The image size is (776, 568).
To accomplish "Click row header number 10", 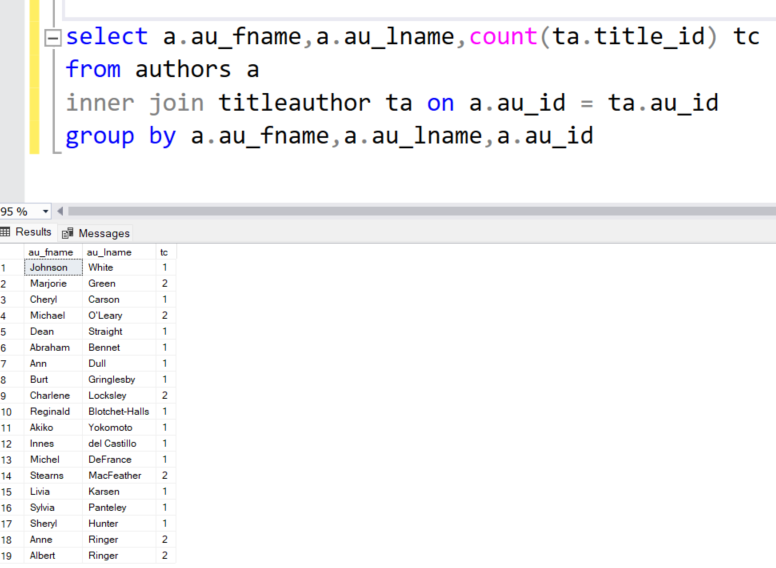I will pos(12,412).
